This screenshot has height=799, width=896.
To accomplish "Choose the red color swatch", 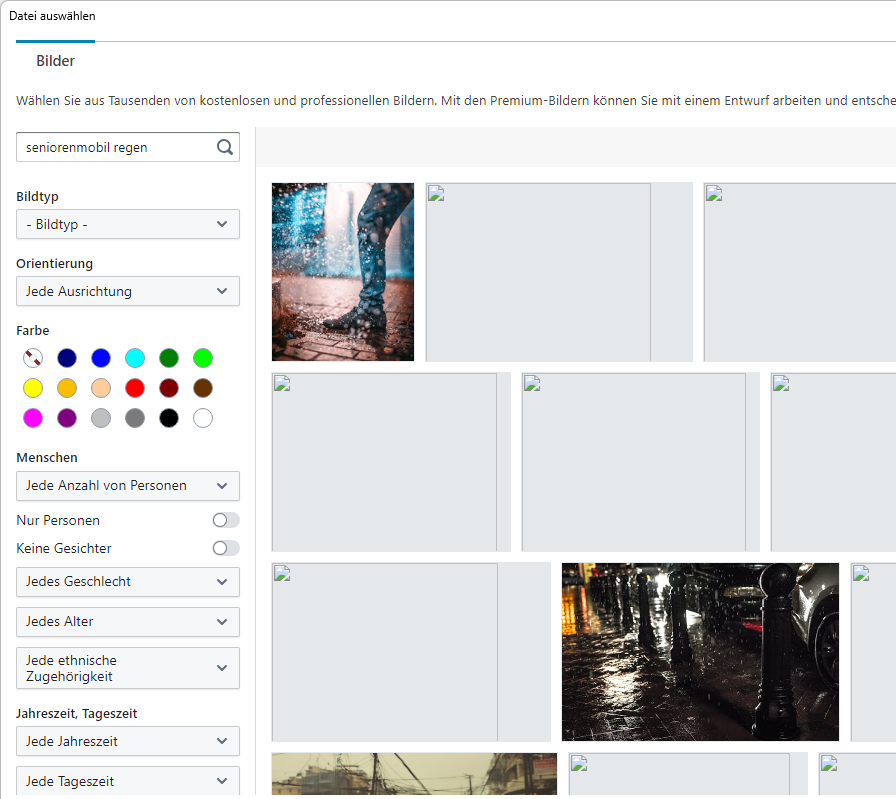I will (x=135, y=388).
